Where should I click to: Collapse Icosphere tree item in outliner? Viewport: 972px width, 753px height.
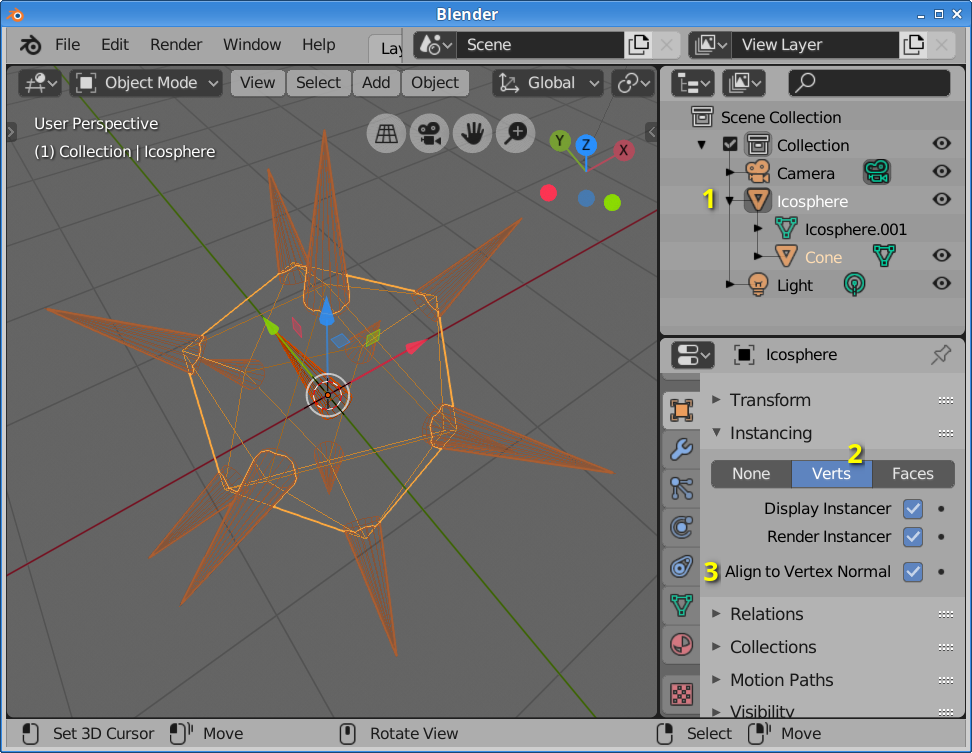(730, 201)
